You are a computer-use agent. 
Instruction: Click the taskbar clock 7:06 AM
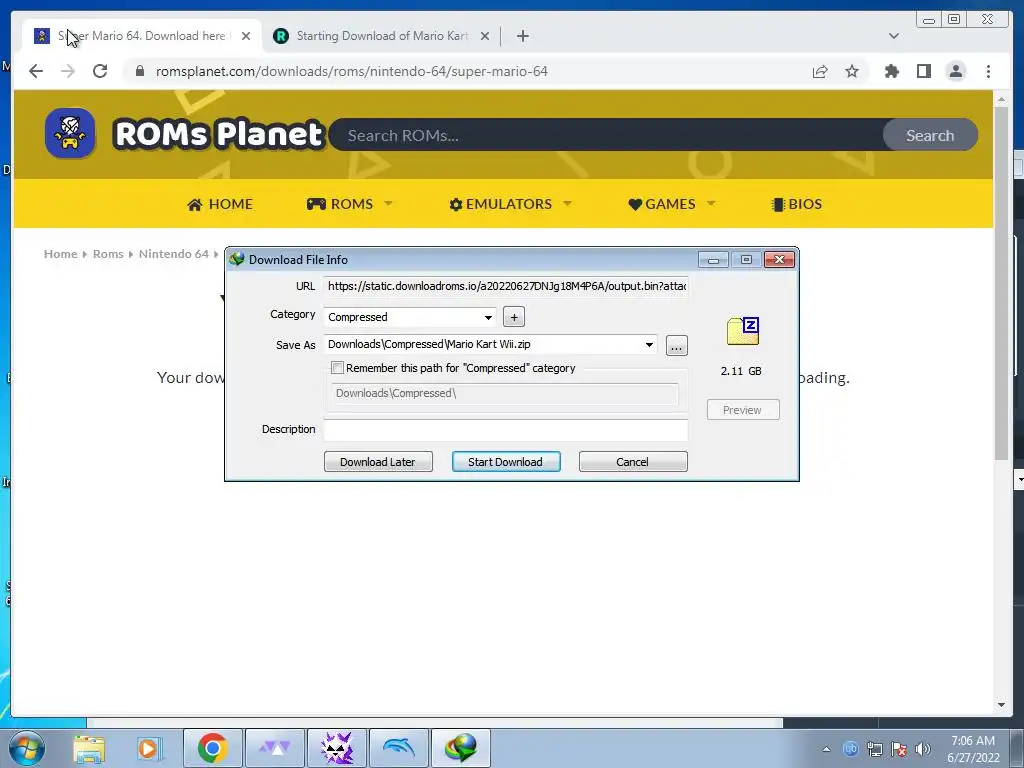(972, 741)
